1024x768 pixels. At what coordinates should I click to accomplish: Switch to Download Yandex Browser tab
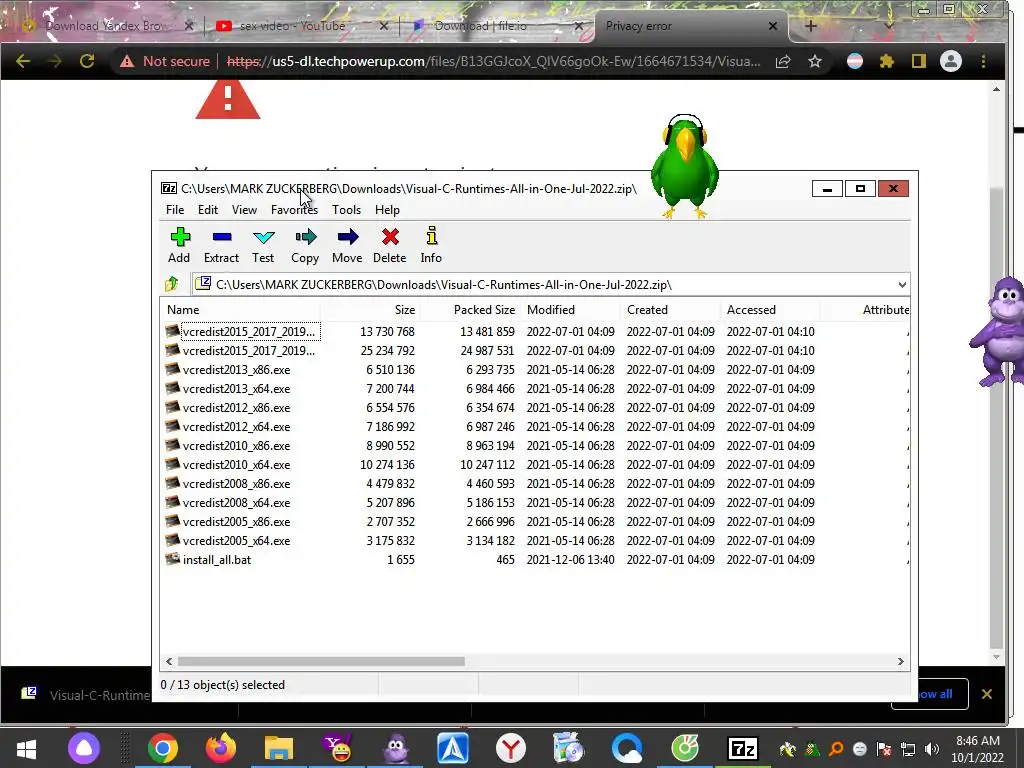(108, 26)
